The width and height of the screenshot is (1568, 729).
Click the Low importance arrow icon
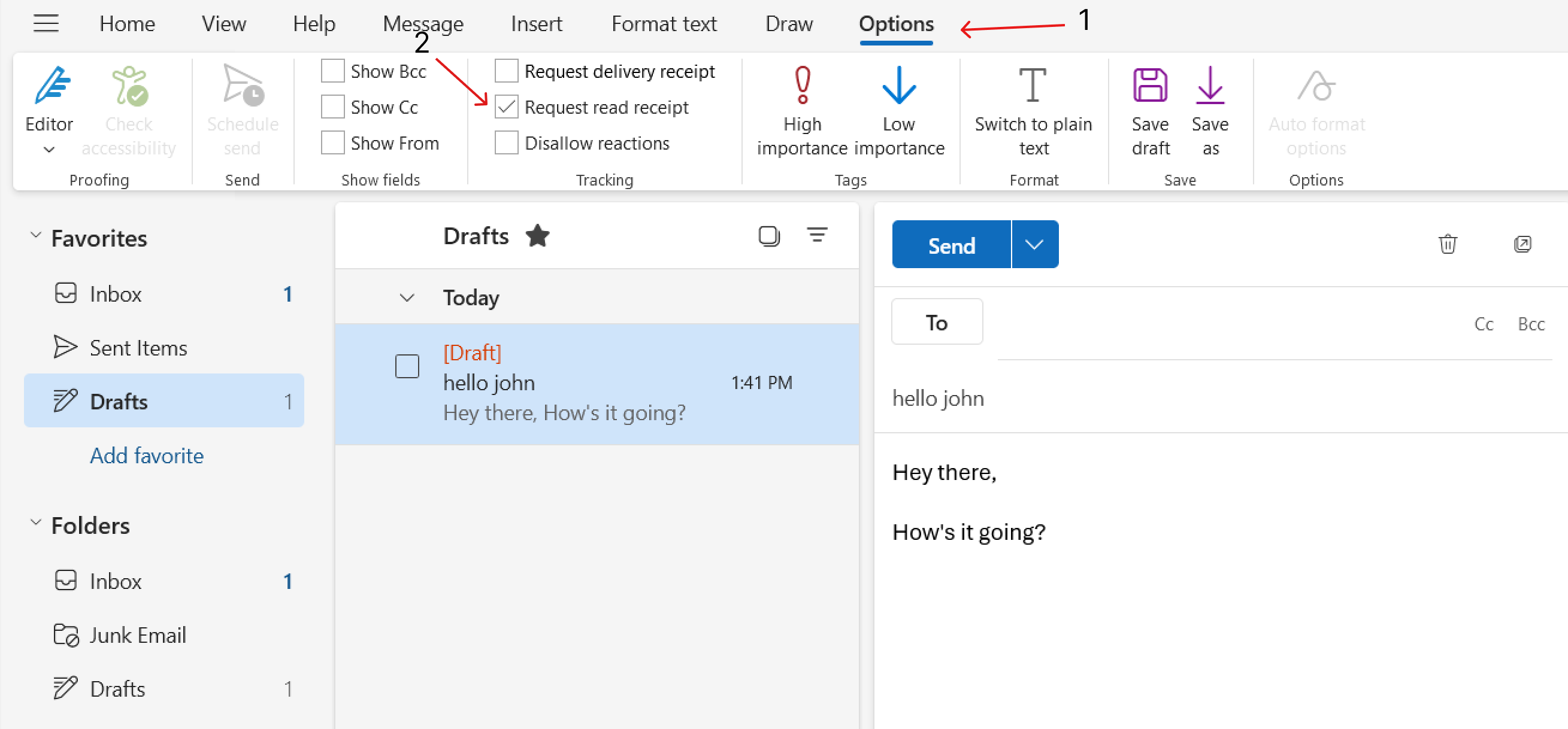coord(898,86)
